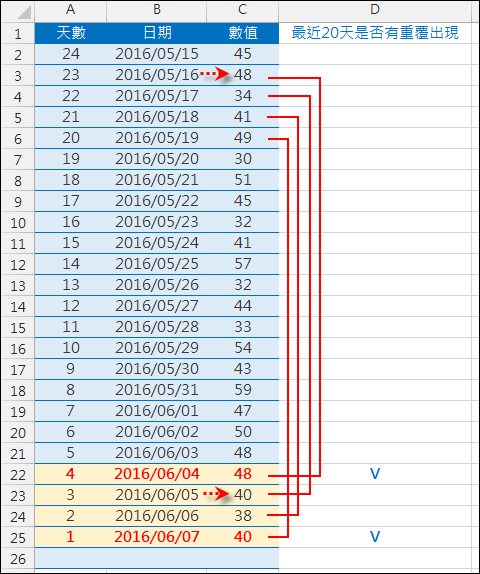Click date cell 2016/06/02

157,432
